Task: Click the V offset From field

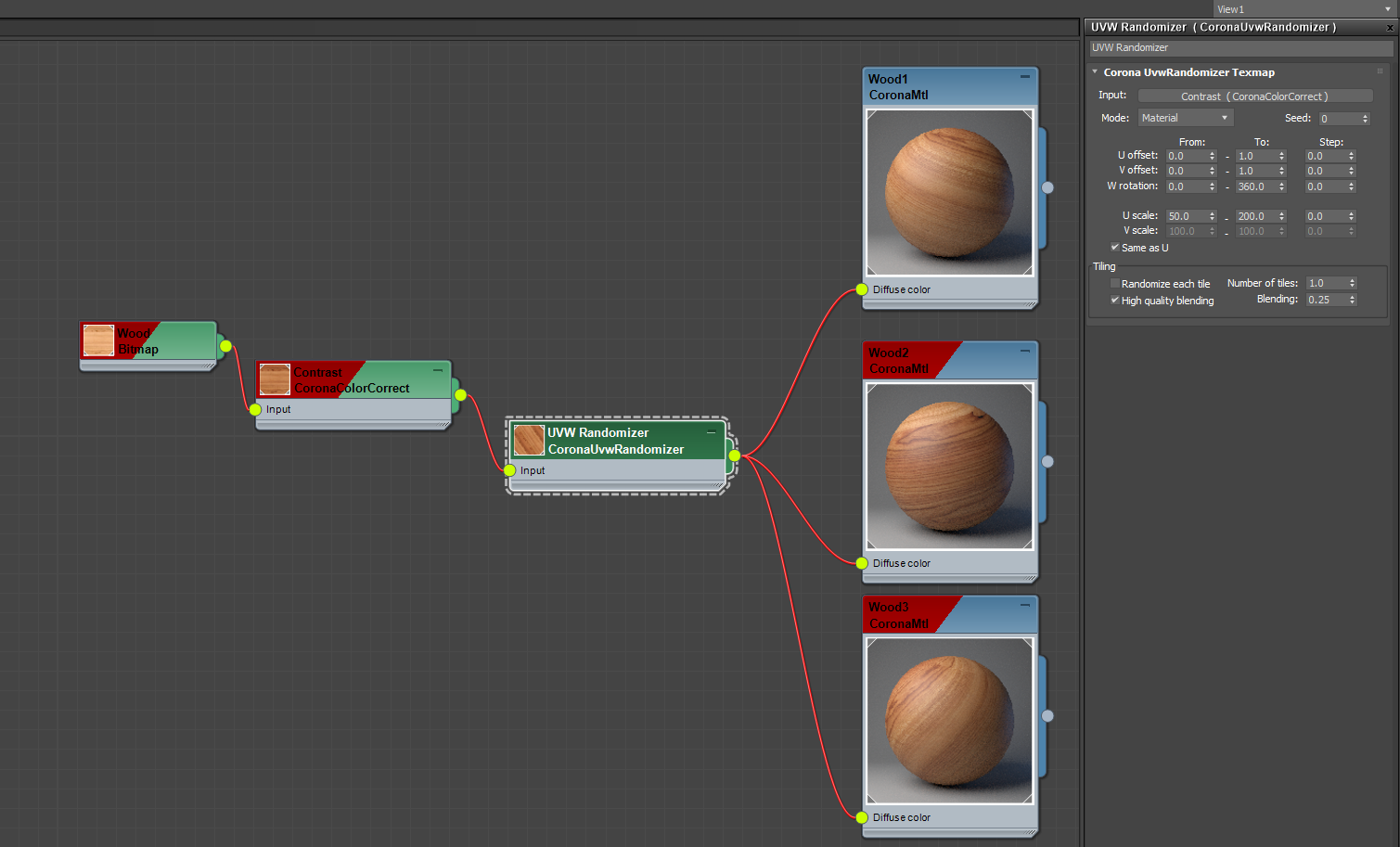Action: 1187,171
